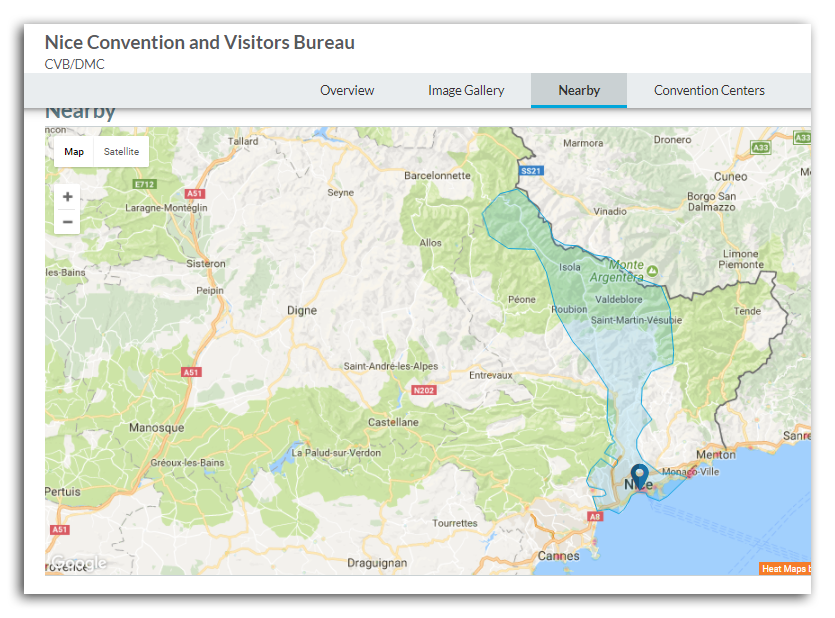Click the SS21 road shield at top
835x618 pixels.
531,170
